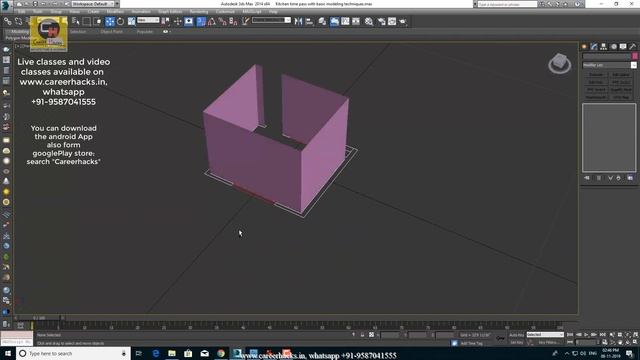Screen dimensions: 640x360
Task: Toggle Angle Snap
Action: coord(212,21)
